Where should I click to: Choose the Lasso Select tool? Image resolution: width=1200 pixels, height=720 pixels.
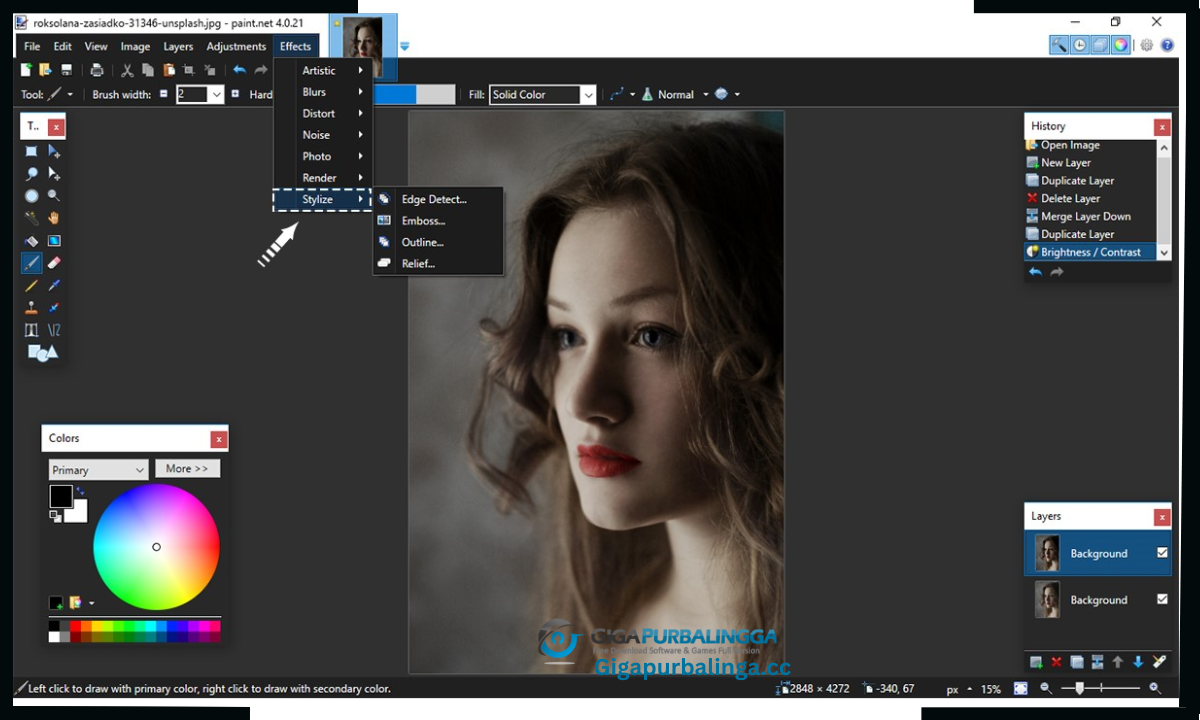31,173
